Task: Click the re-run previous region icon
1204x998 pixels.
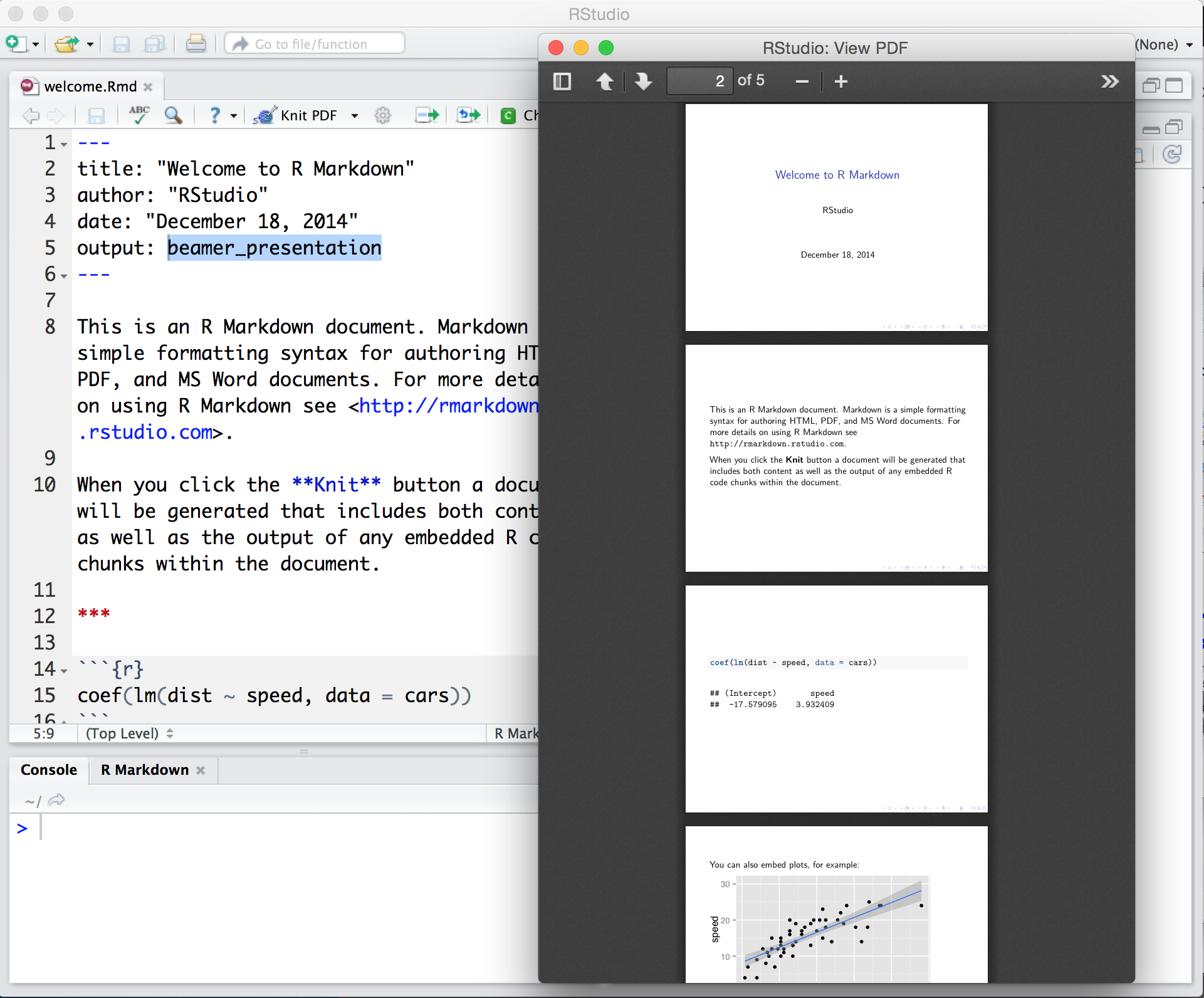Action: pos(468,115)
